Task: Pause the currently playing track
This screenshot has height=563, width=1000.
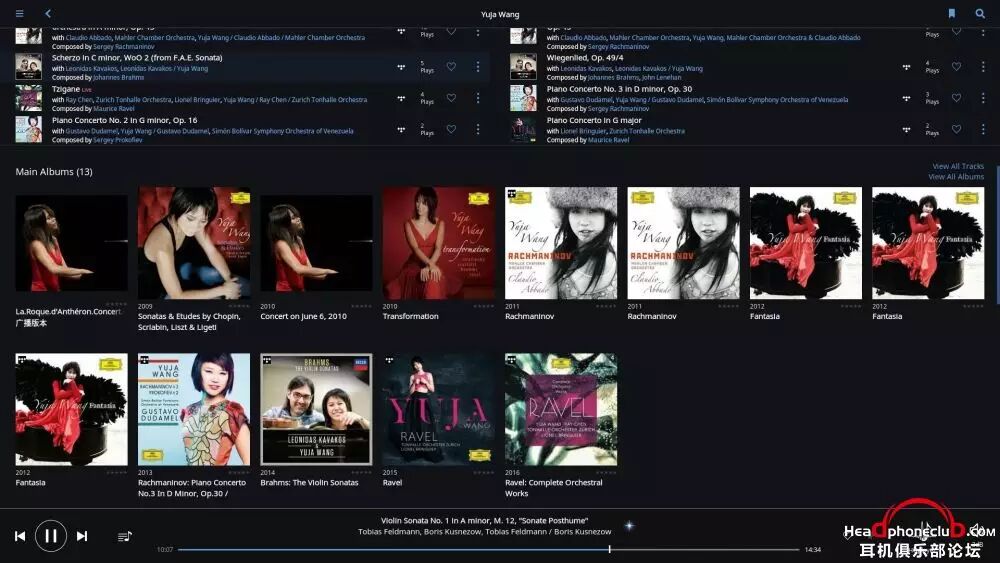Action: (51, 536)
